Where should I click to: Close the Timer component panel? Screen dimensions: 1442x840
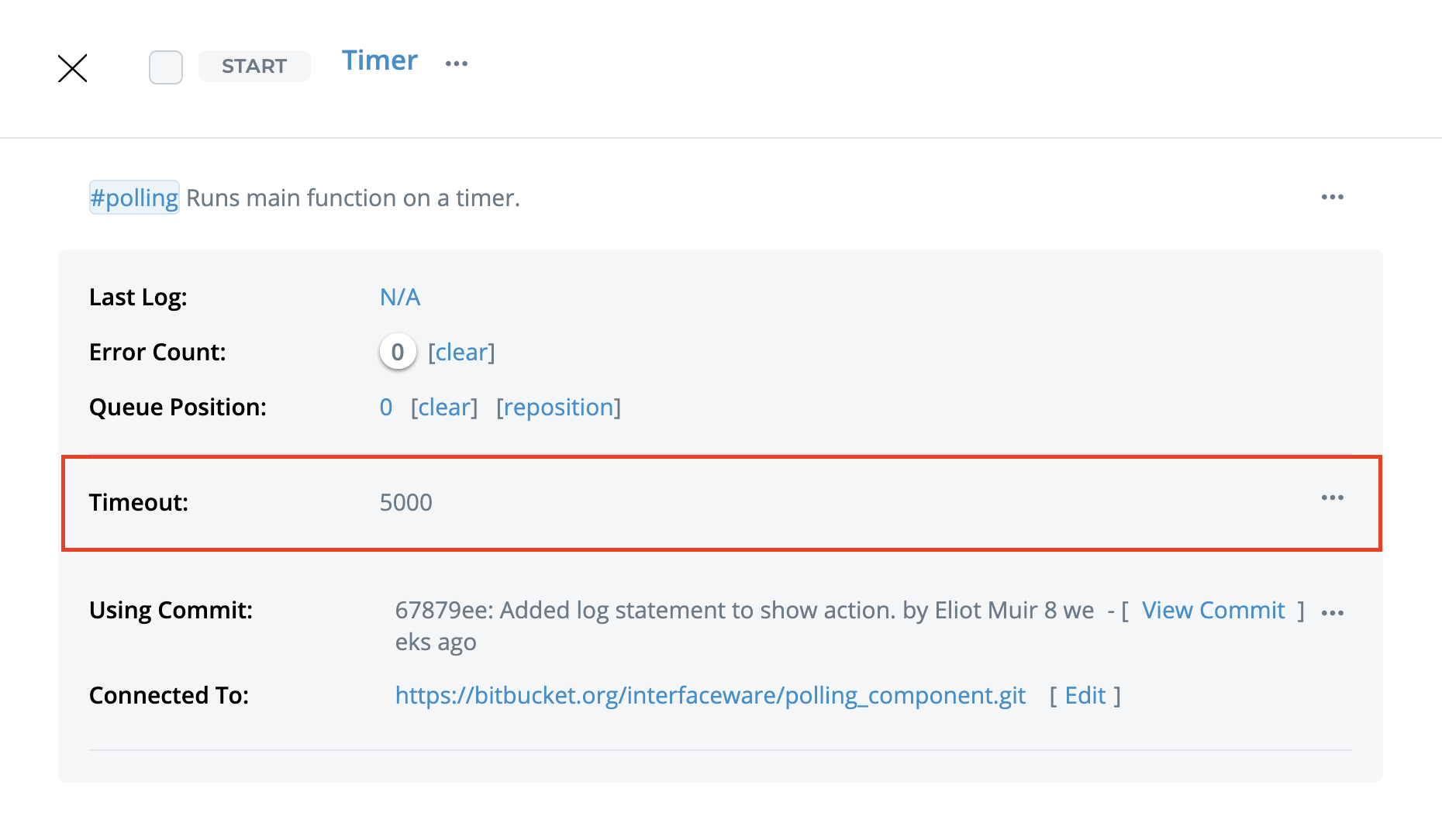coord(73,68)
